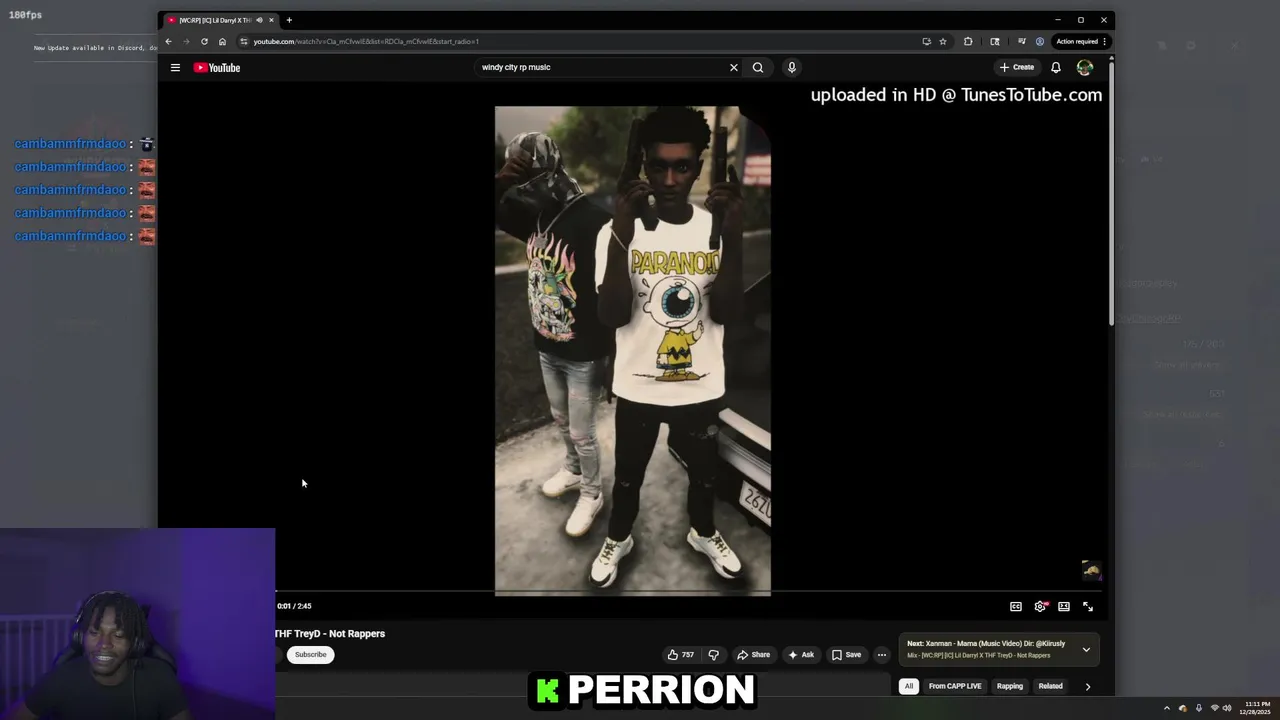Switch player to theater mode
Viewport: 1280px width, 720px height.
coord(1064,606)
